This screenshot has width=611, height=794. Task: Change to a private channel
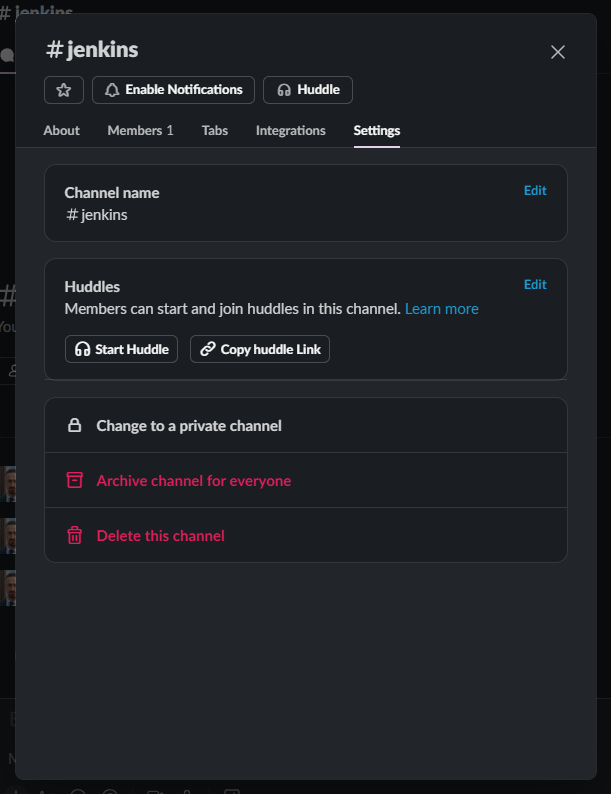[189, 426]
